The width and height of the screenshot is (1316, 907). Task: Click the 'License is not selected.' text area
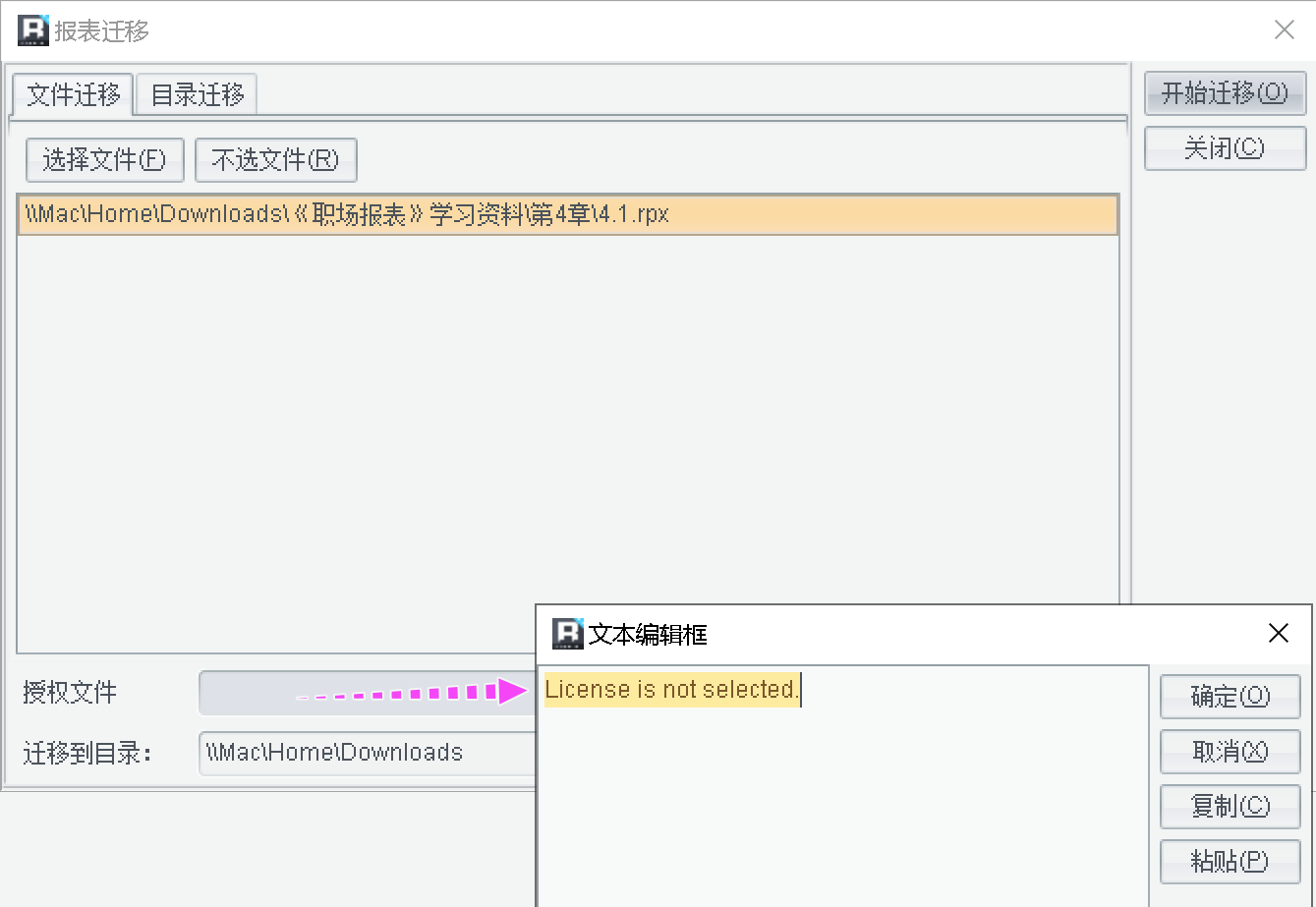coord(843,786)
